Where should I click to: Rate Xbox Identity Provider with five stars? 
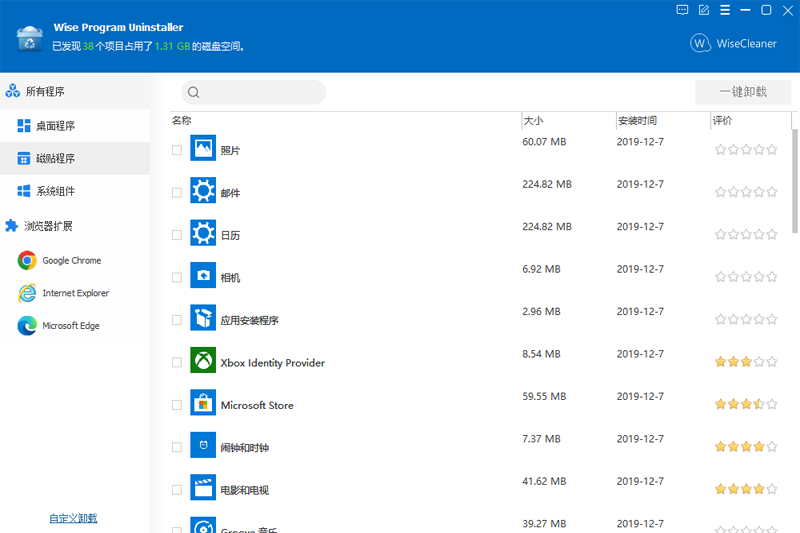[x=772, y=362]
